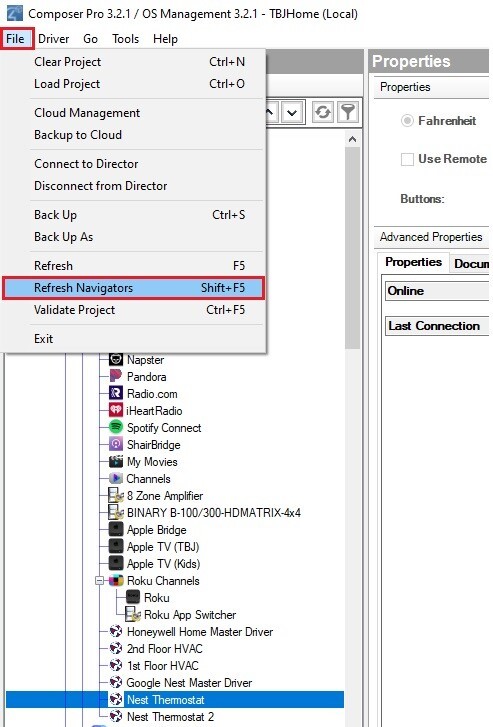
Task: Collapse the Roku Channels tree node
Action: [x=99, y=580]
